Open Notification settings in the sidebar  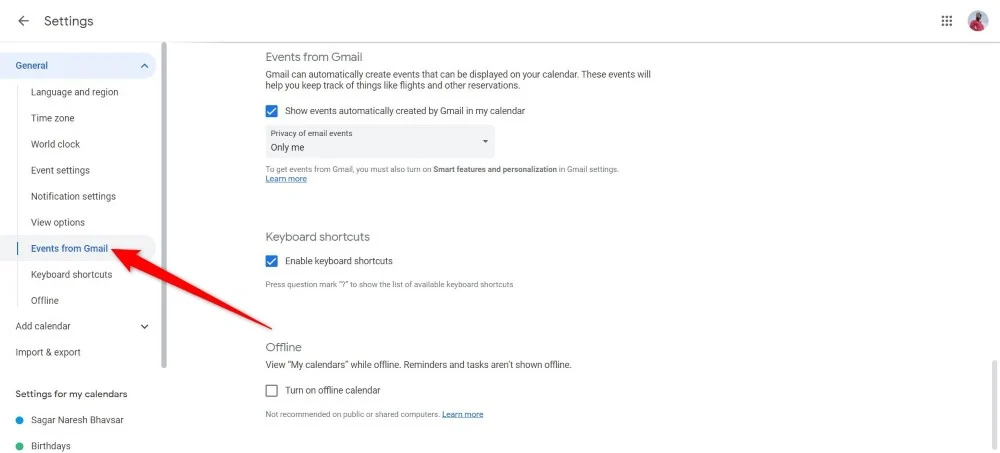[x=73, y=196]
